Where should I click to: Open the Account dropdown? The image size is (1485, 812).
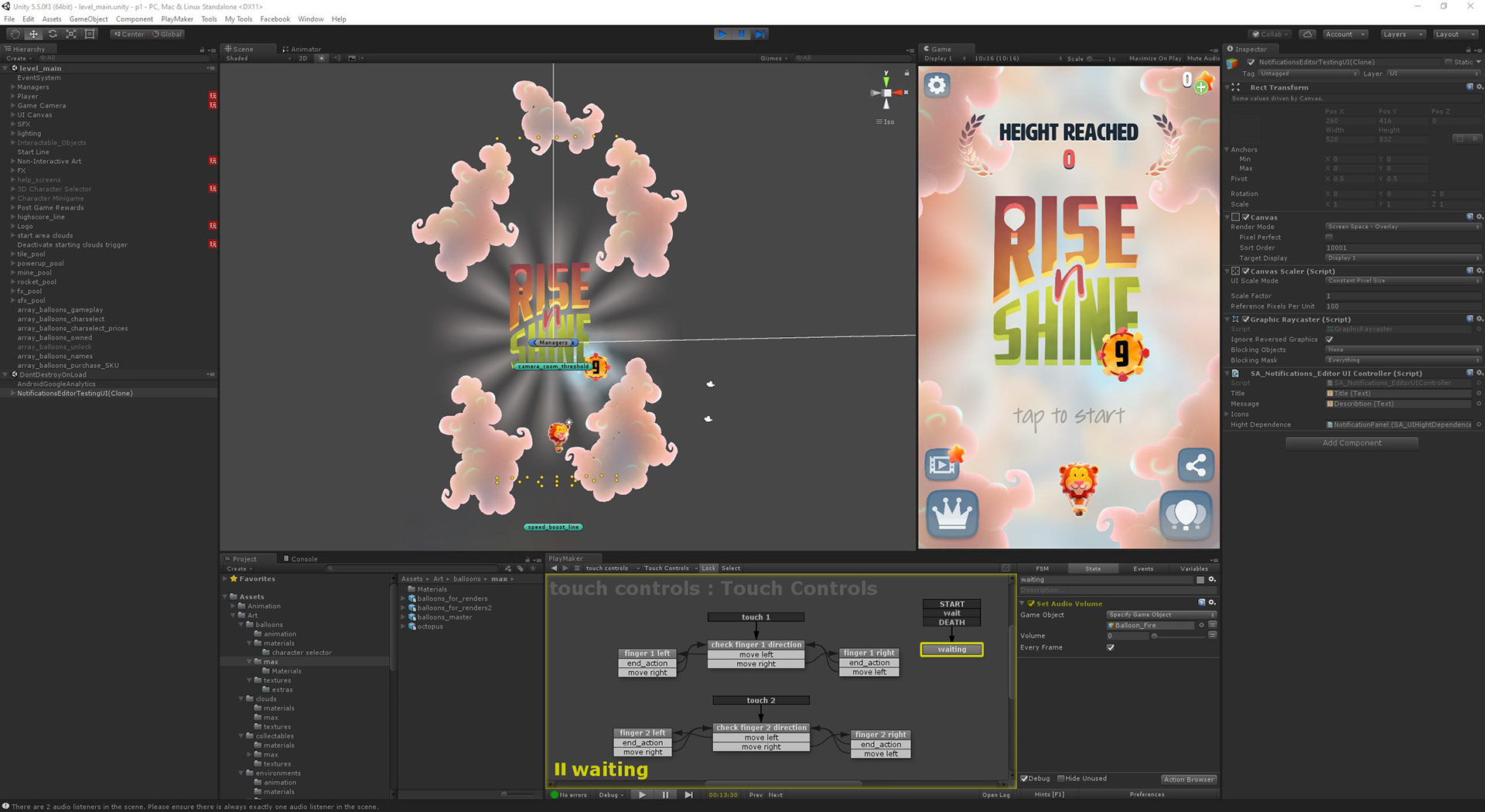click(1345, 34)
